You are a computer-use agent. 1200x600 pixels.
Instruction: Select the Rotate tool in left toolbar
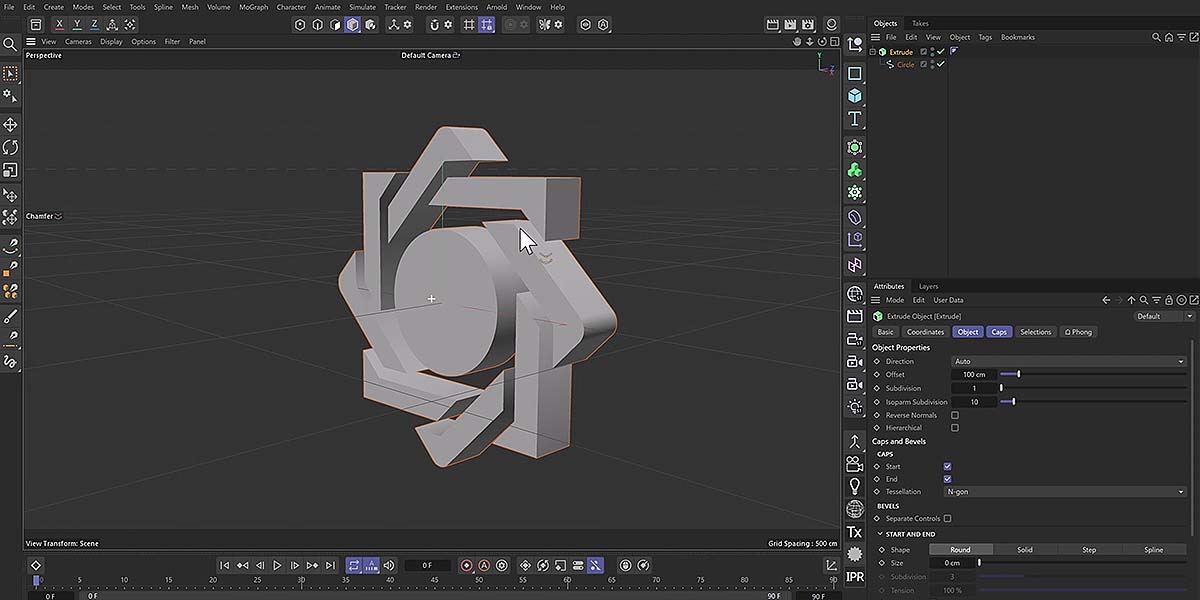[x=10, y=147]
